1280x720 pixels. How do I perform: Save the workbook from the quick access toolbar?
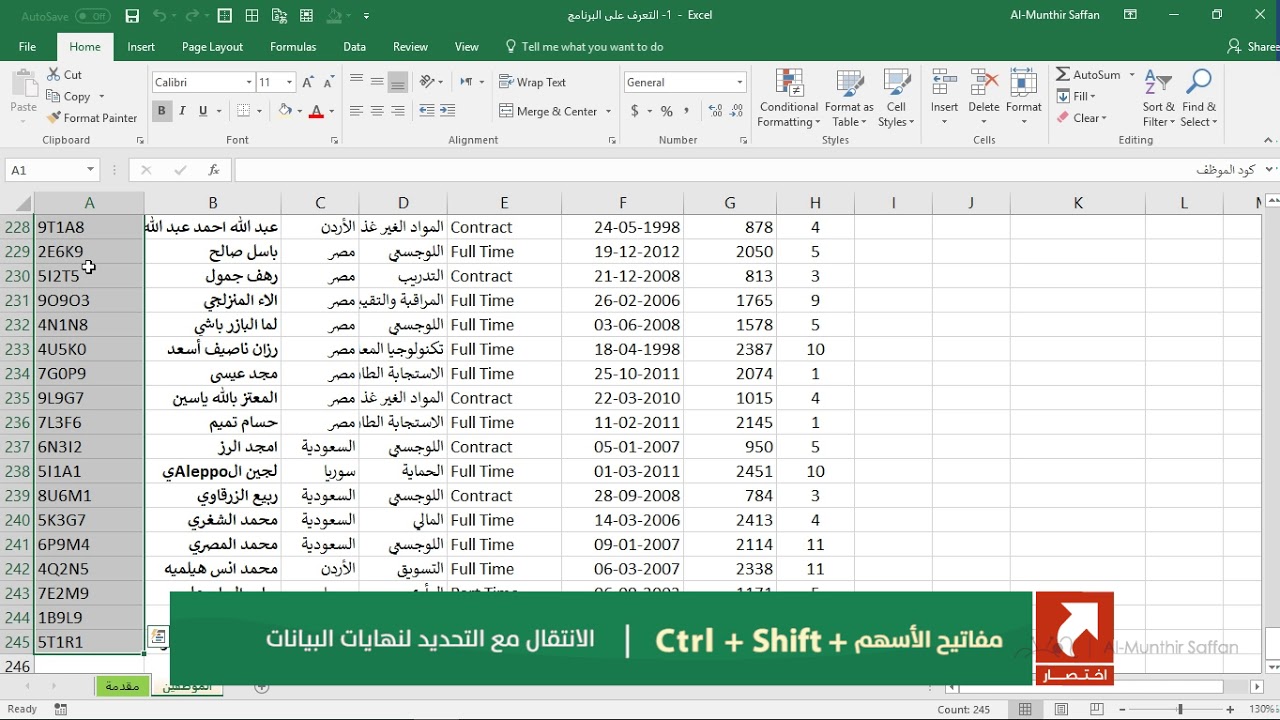tap(132, 16)
